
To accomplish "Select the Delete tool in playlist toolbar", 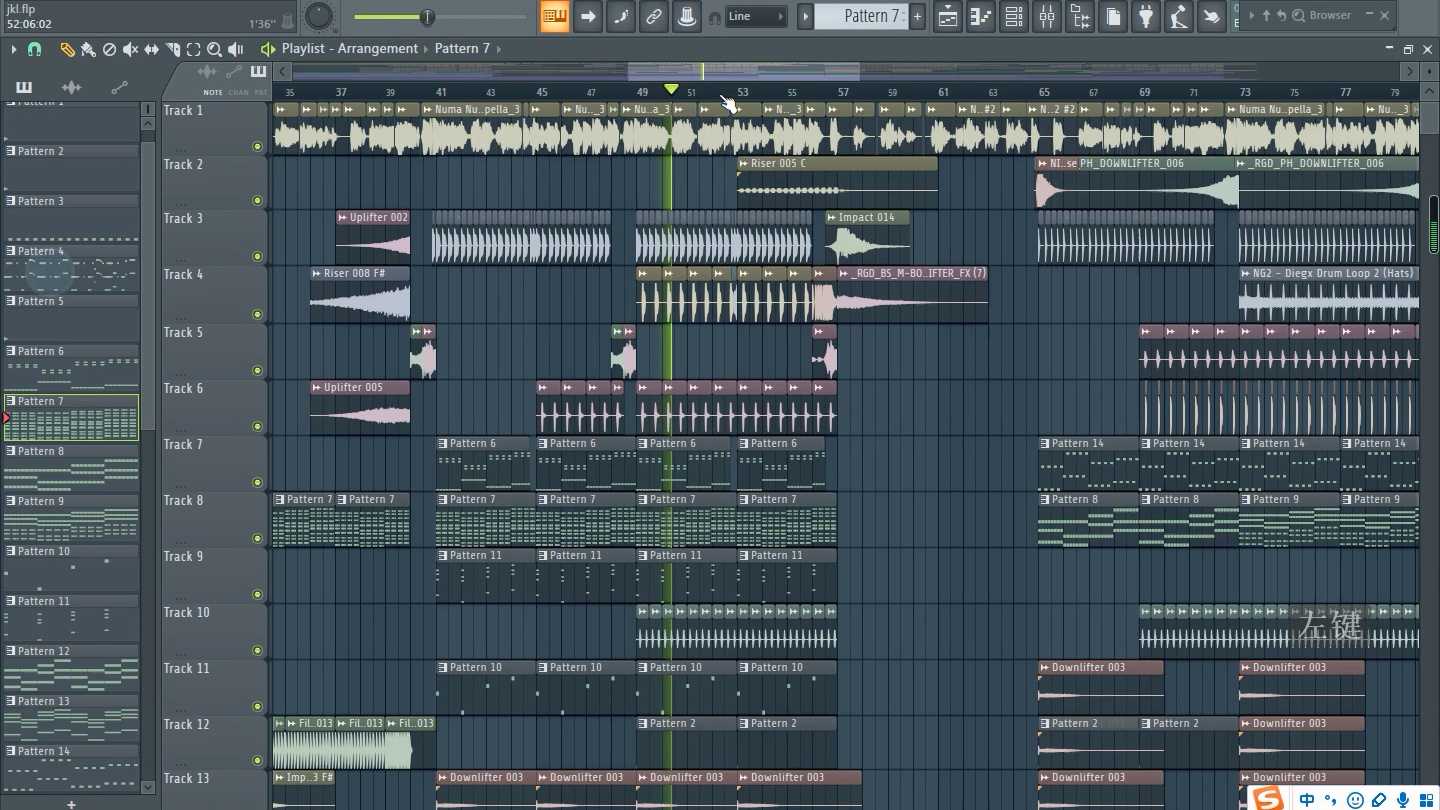I will point(109,49).
